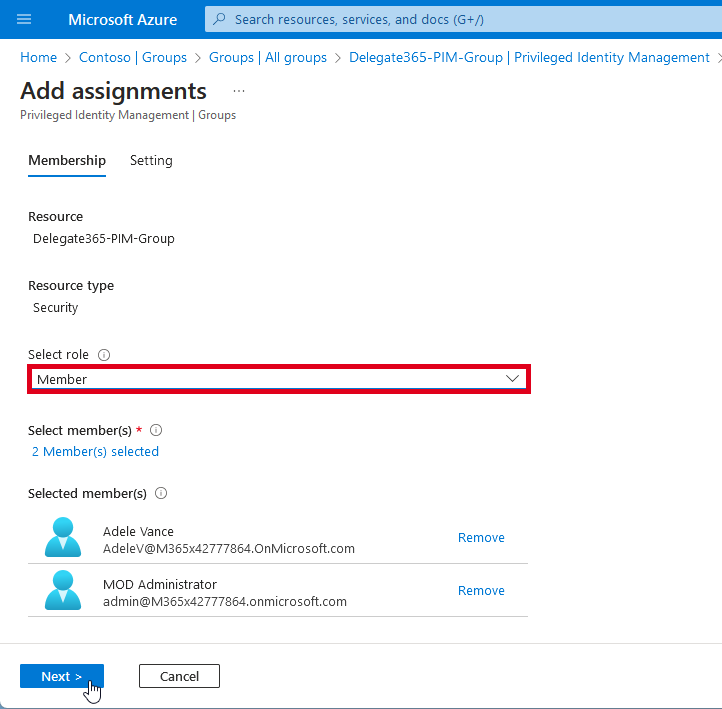This screenshot has height=709, width=722.
Task: Click MOD Administrator's avatar icon
Action: pos(63,590)
